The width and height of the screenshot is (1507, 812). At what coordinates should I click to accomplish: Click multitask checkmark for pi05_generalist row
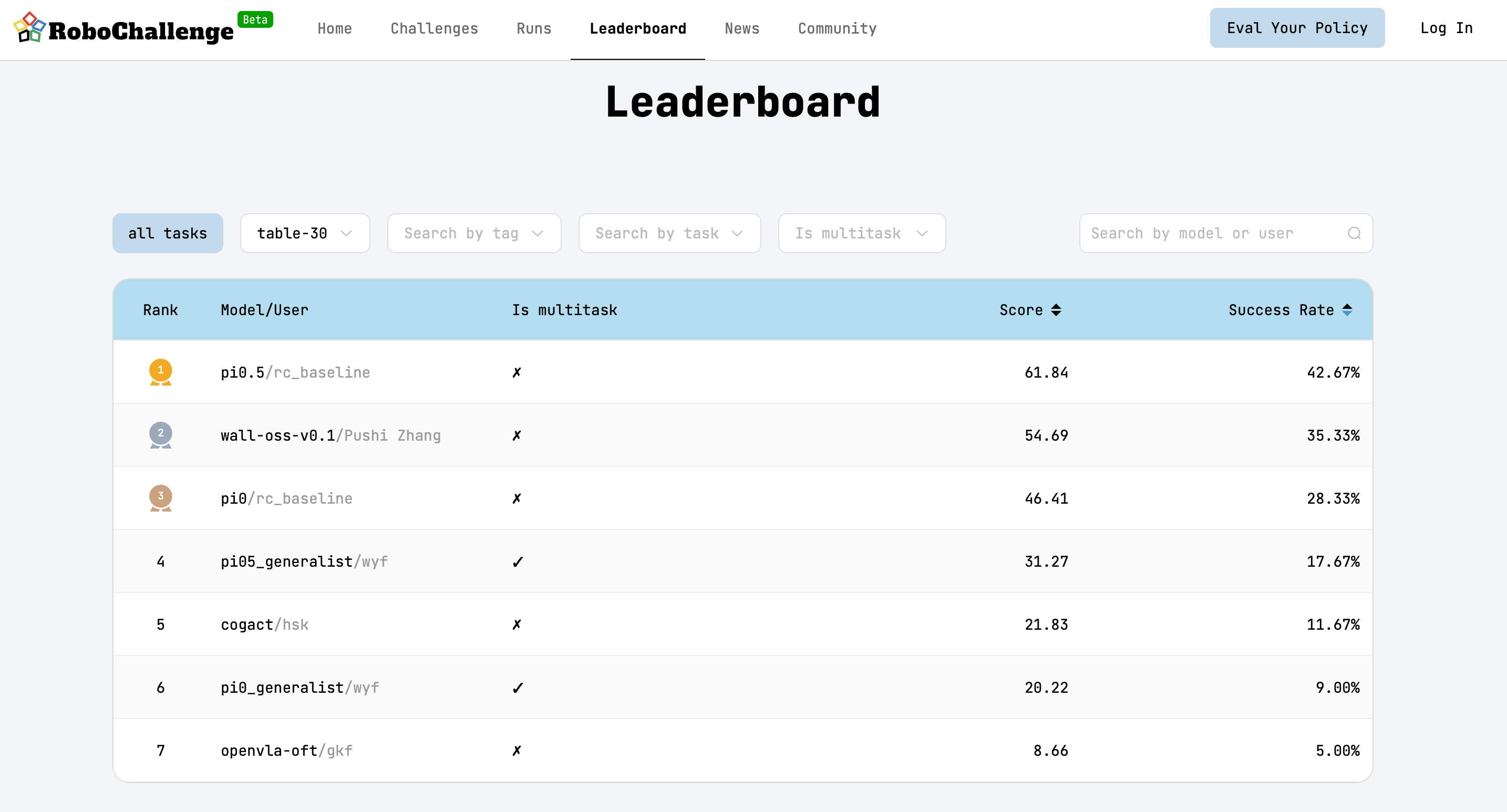click(517, 562)
